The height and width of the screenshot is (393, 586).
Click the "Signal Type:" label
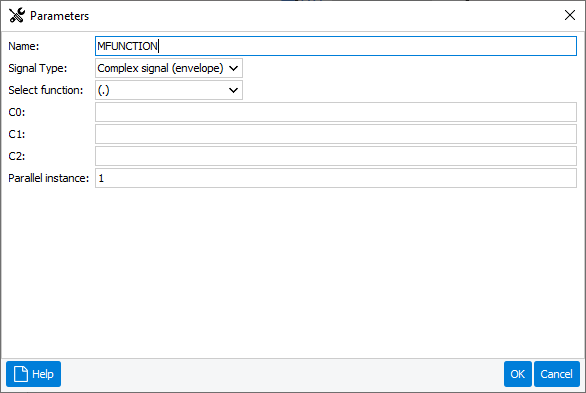point(38,68)
